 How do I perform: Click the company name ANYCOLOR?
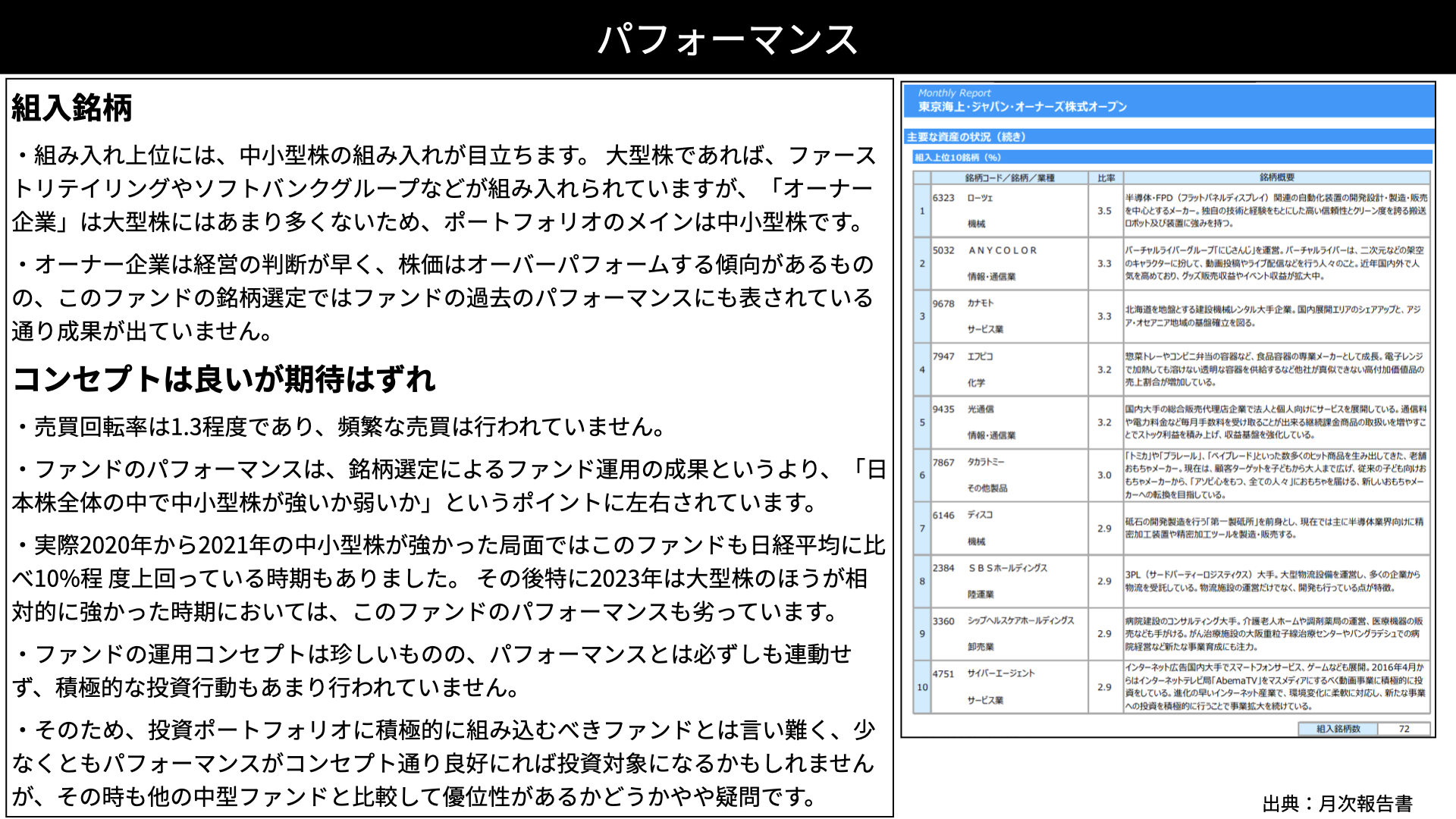tap(1003, 250)
